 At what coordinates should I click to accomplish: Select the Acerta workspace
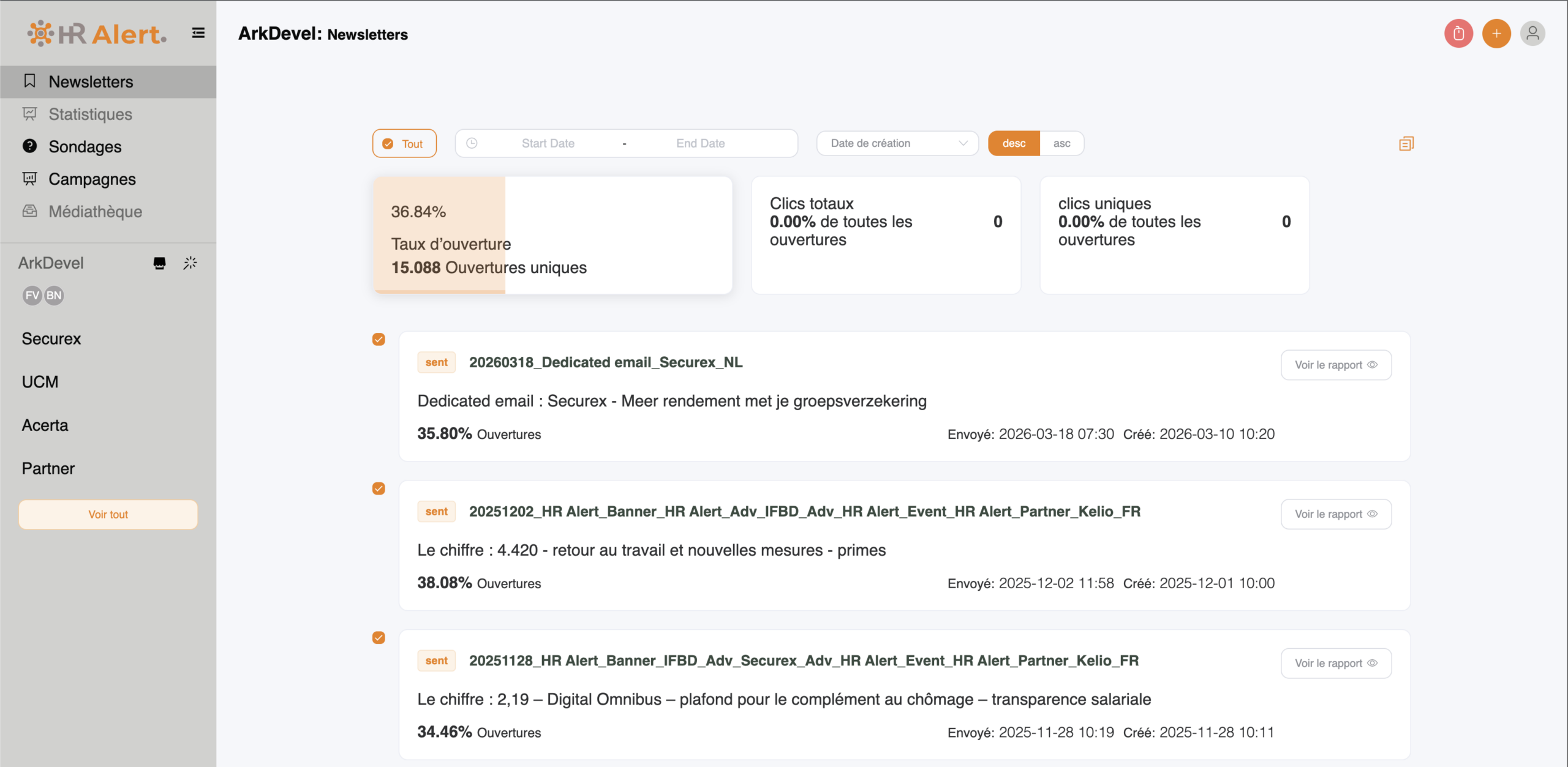tap(45, 425)
